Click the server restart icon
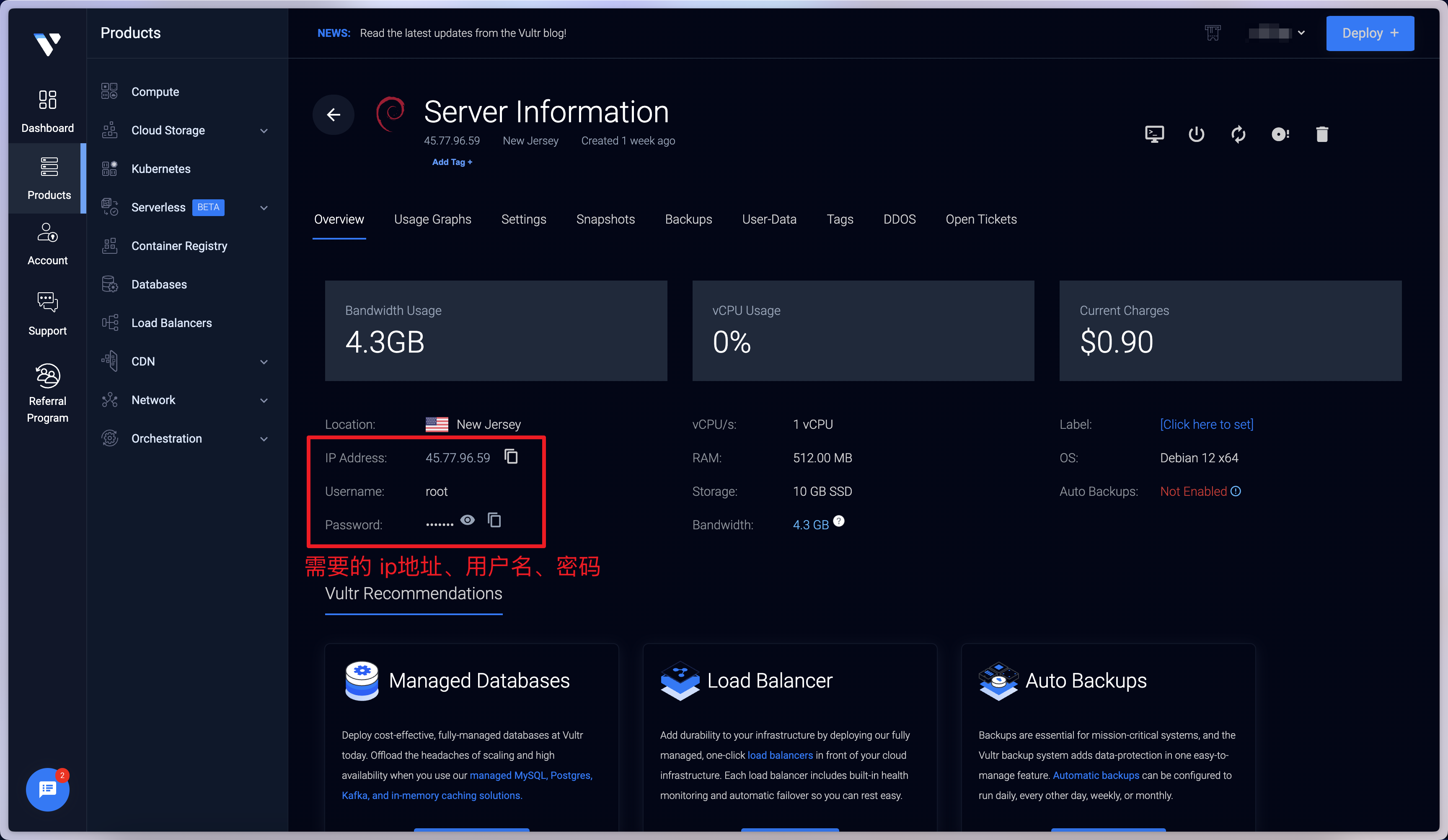This screenshot has width=1448, height=840. [x=1238, y=134]
